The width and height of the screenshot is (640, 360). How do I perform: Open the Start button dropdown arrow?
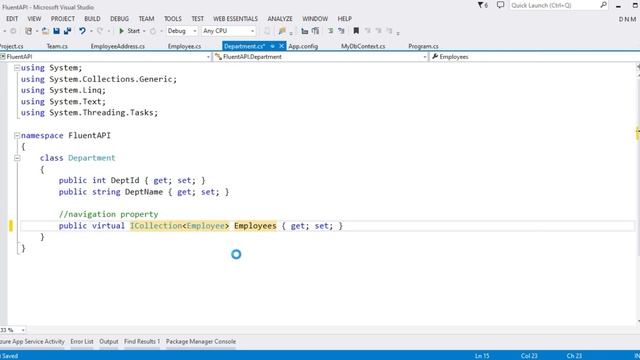(144, 31)
